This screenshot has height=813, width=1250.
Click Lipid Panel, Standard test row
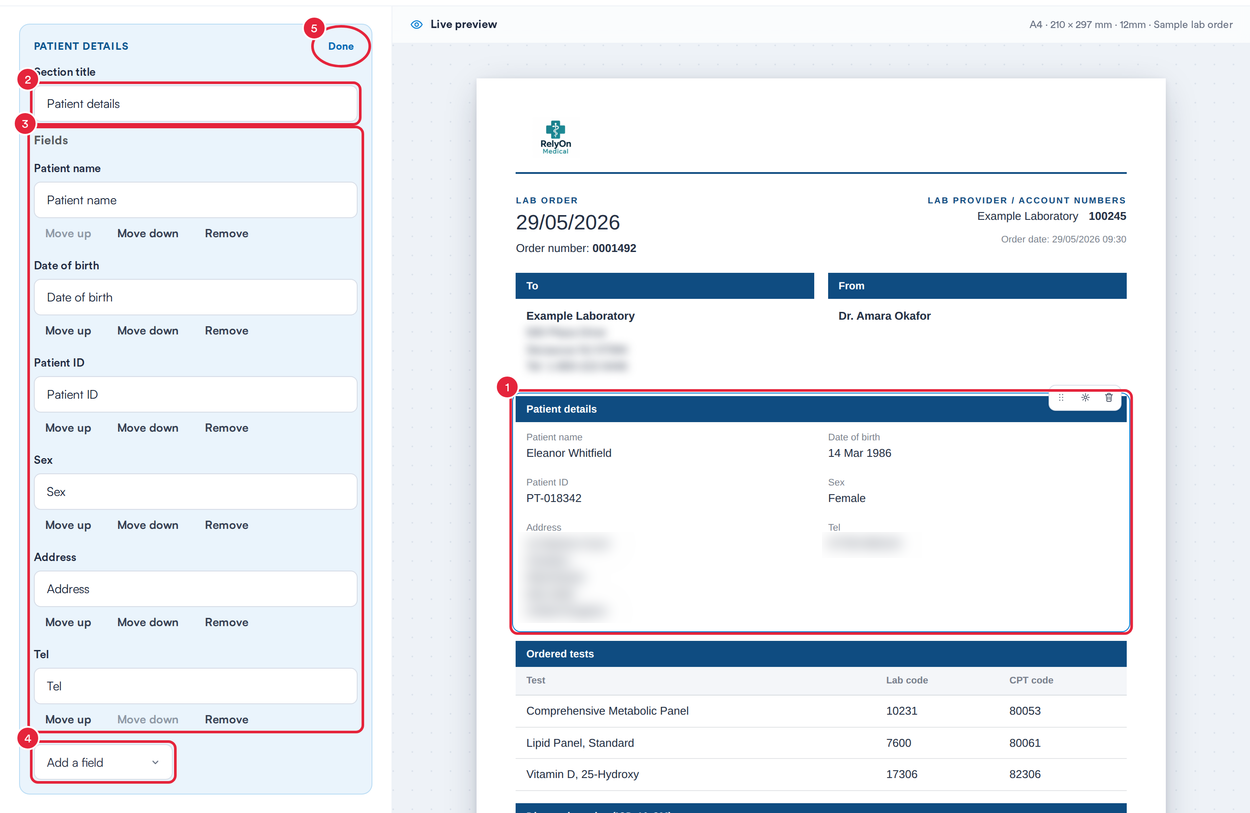(x=821, y=743)
